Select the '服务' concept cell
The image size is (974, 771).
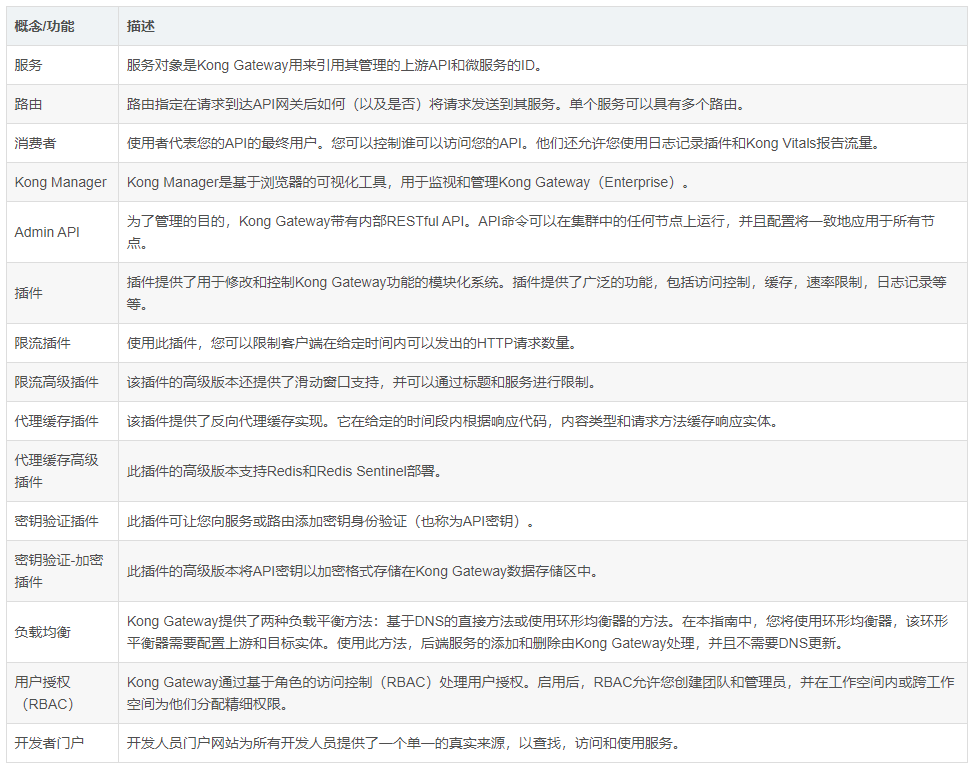(x=62, y=65)
